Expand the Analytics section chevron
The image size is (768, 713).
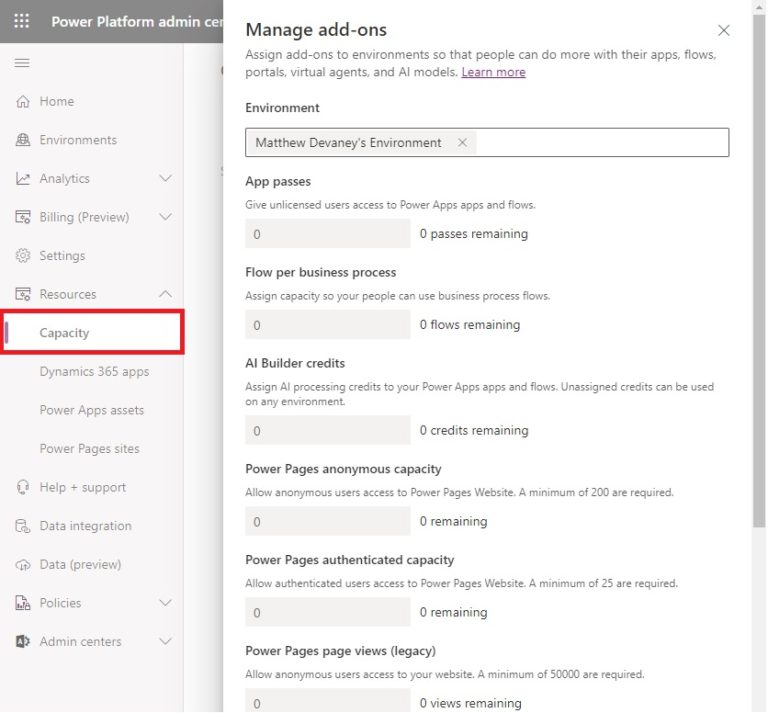click(x=166, y=179)
